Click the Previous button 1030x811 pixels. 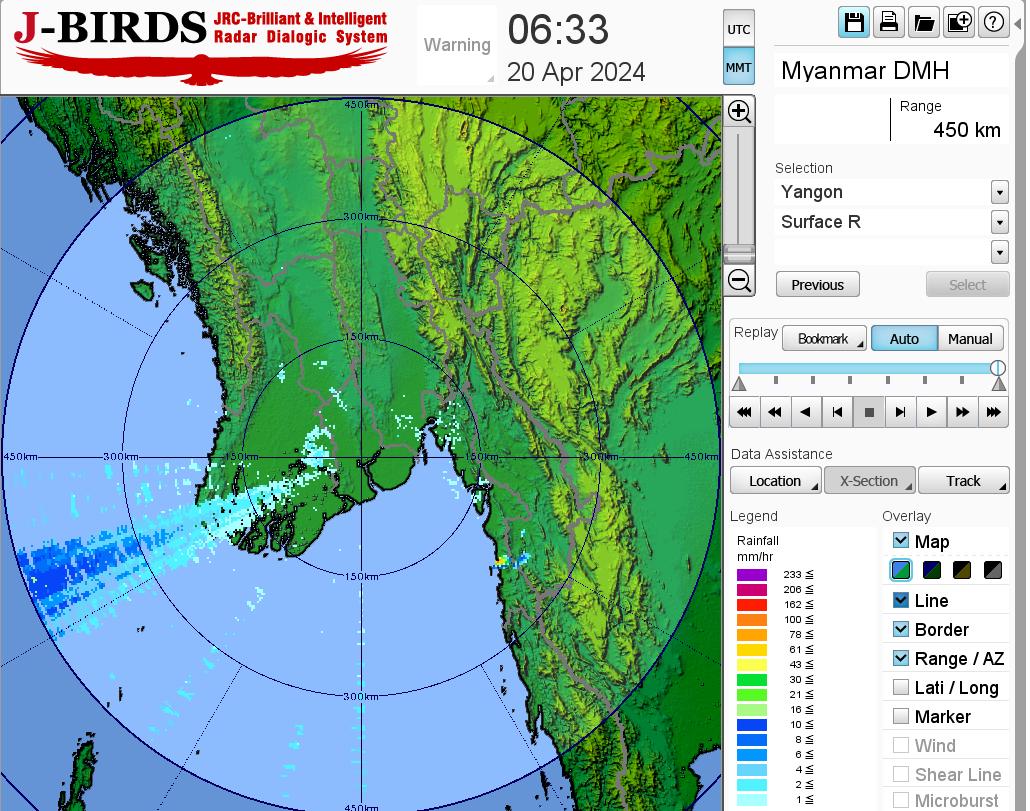pyautogui.click(x=817, y=284)
